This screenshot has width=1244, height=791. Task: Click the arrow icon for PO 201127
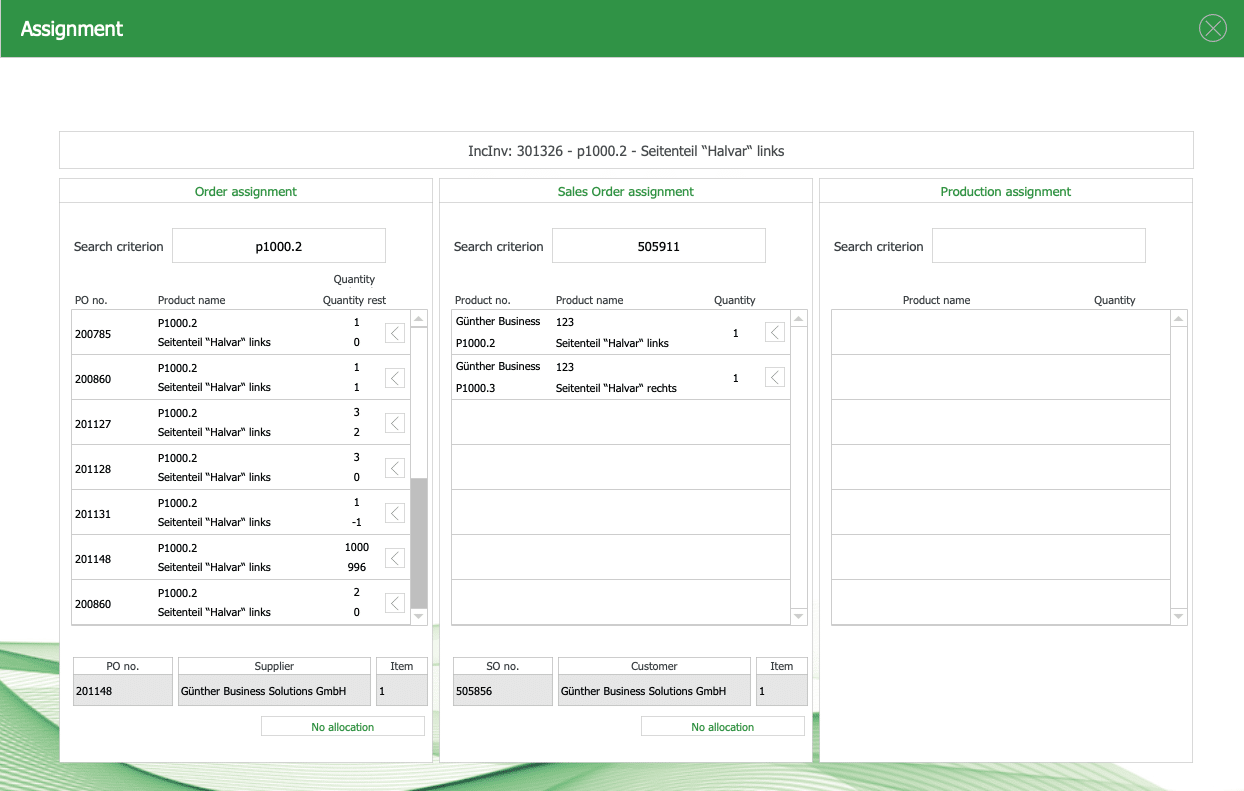tap(395, 423)
